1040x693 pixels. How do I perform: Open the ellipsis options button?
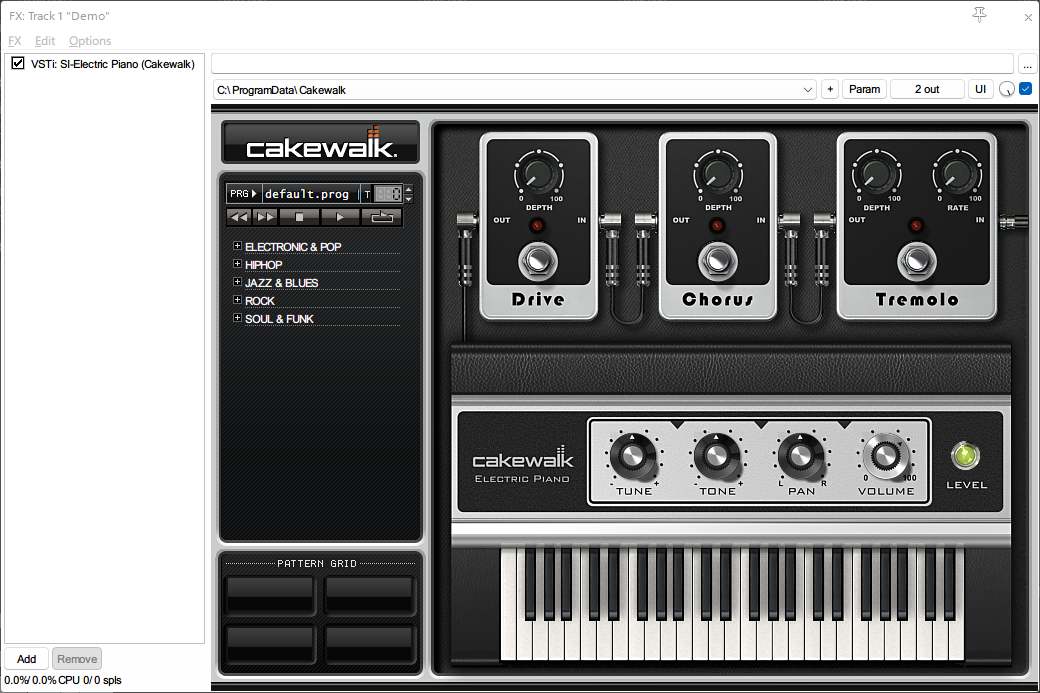(1027, 64)
